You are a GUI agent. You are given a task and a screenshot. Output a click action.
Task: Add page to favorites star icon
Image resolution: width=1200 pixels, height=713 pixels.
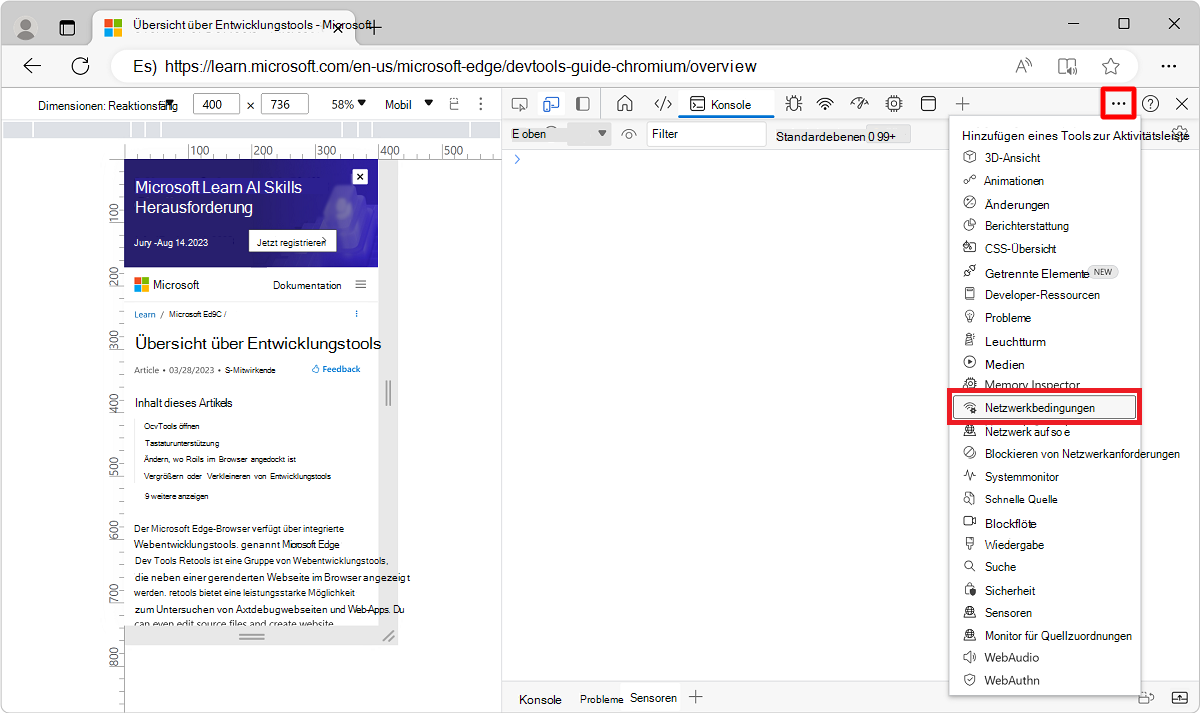pyautogui.click(x=1111, y=66)
